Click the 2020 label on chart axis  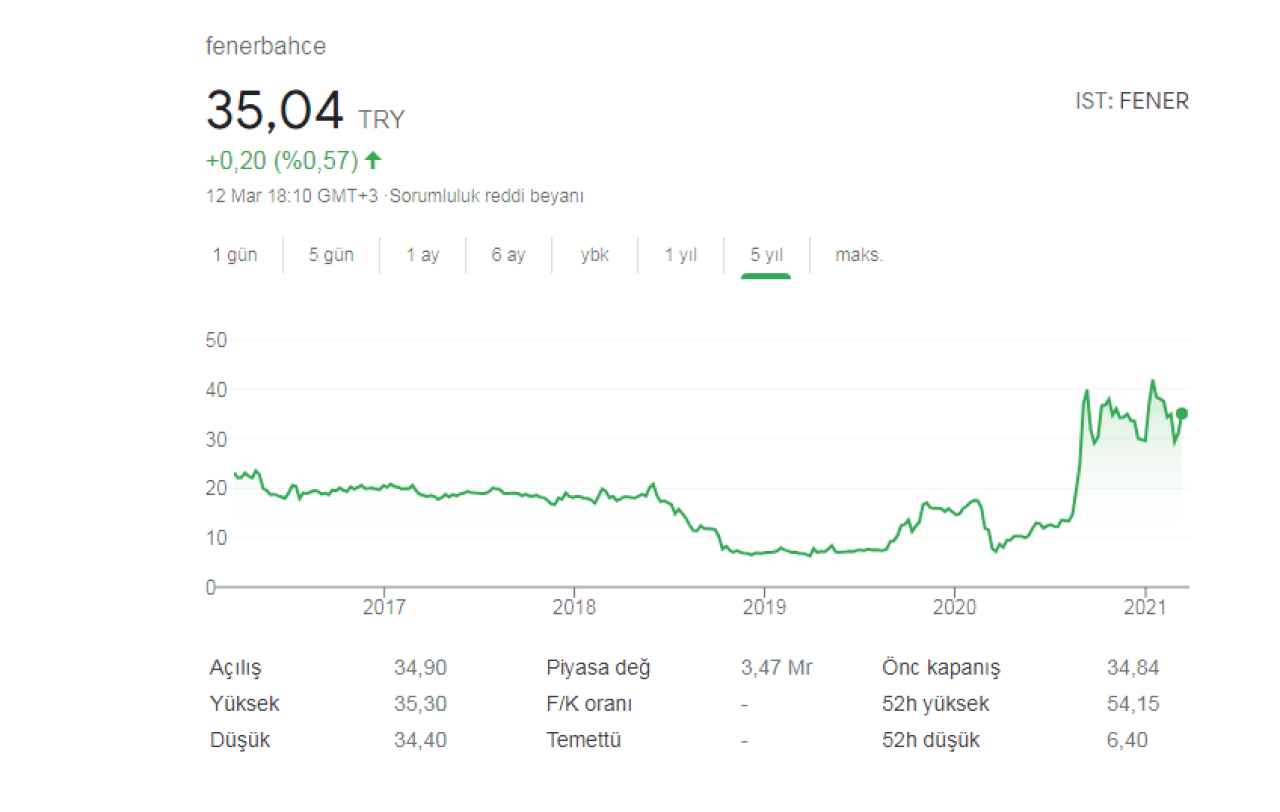[954, 607]
